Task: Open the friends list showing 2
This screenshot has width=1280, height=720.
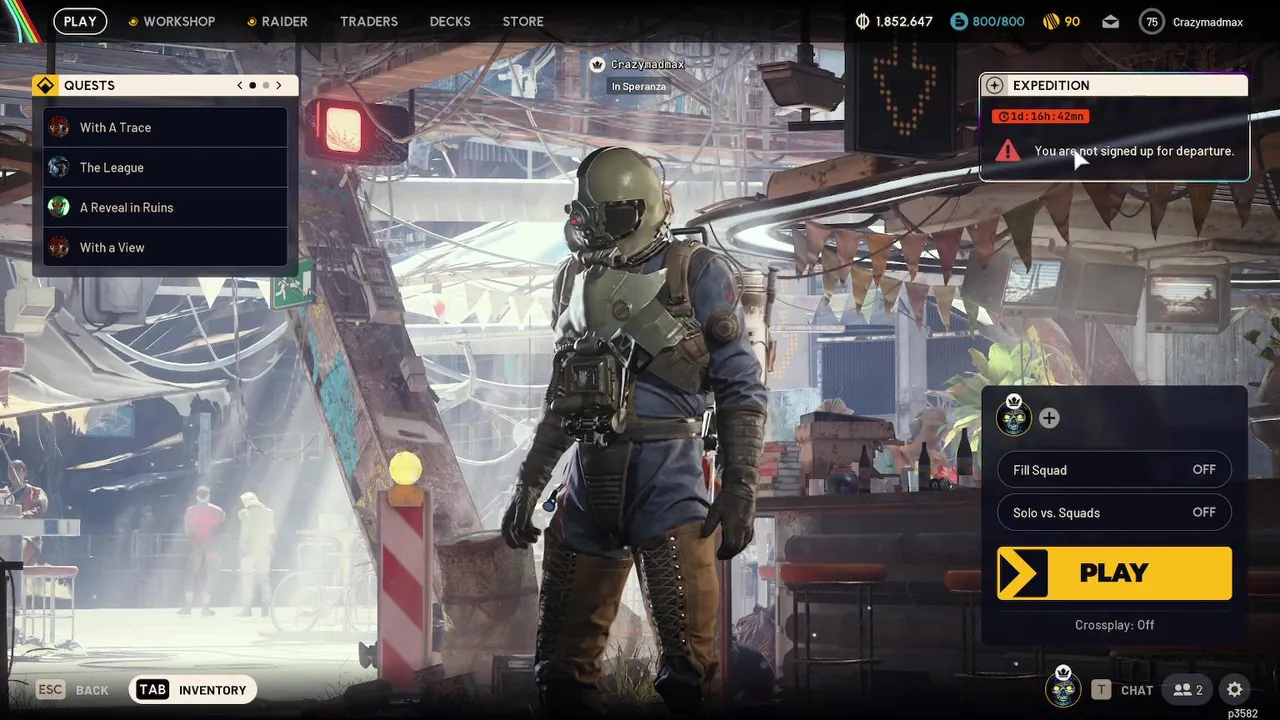Action: [1187, 690]
